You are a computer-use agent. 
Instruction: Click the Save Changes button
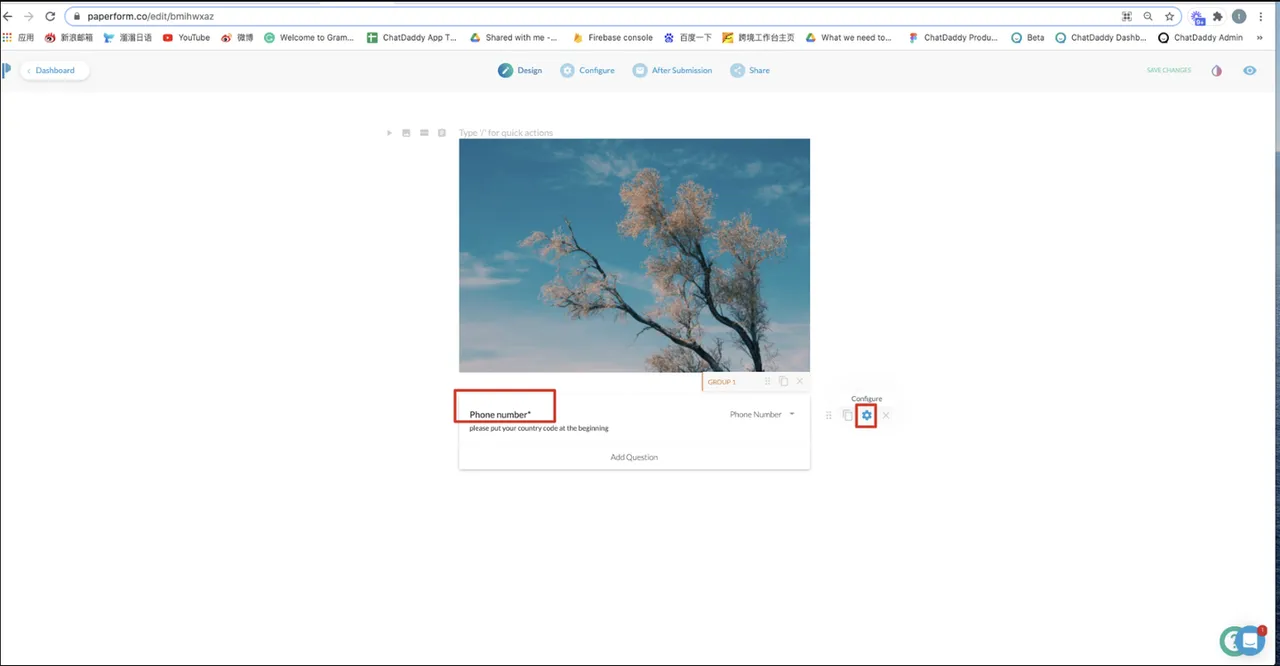(x=1168, y=71)
